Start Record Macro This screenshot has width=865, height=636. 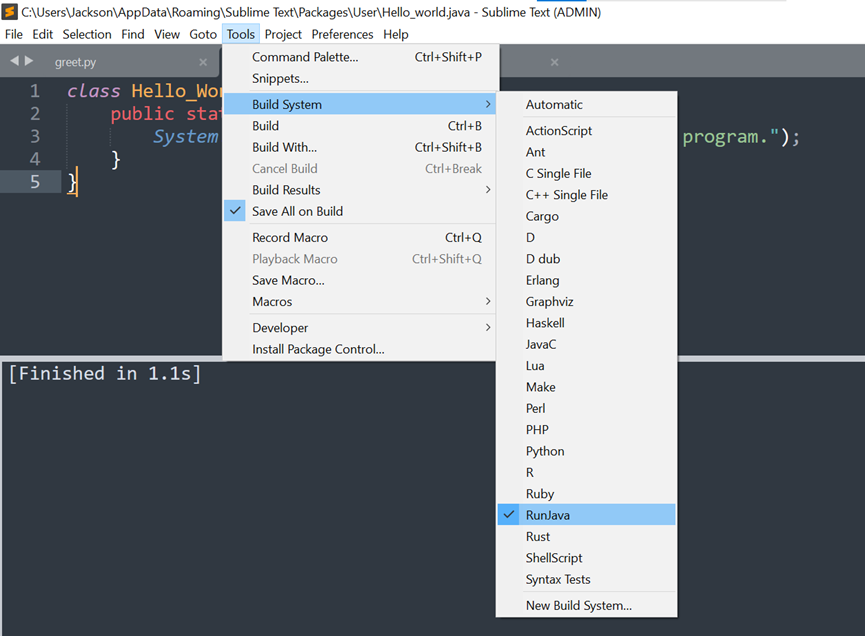coord(359,237)
